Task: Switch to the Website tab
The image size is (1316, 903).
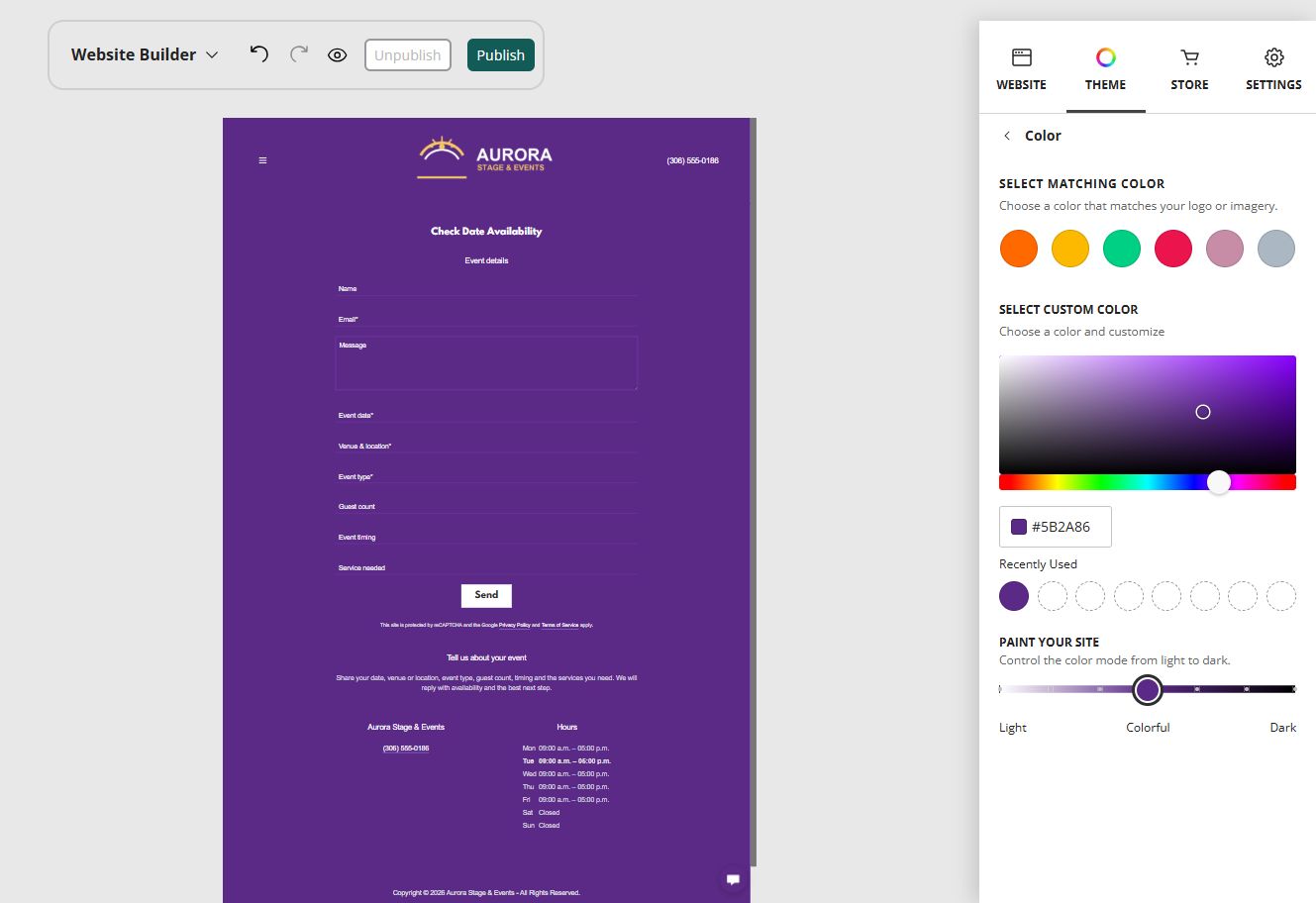Action: [1021, 69]
